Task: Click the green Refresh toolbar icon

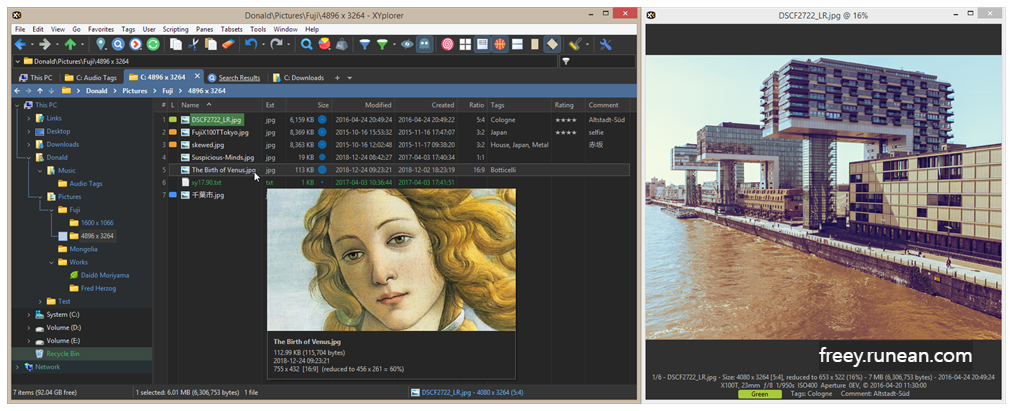Action: 153,45
